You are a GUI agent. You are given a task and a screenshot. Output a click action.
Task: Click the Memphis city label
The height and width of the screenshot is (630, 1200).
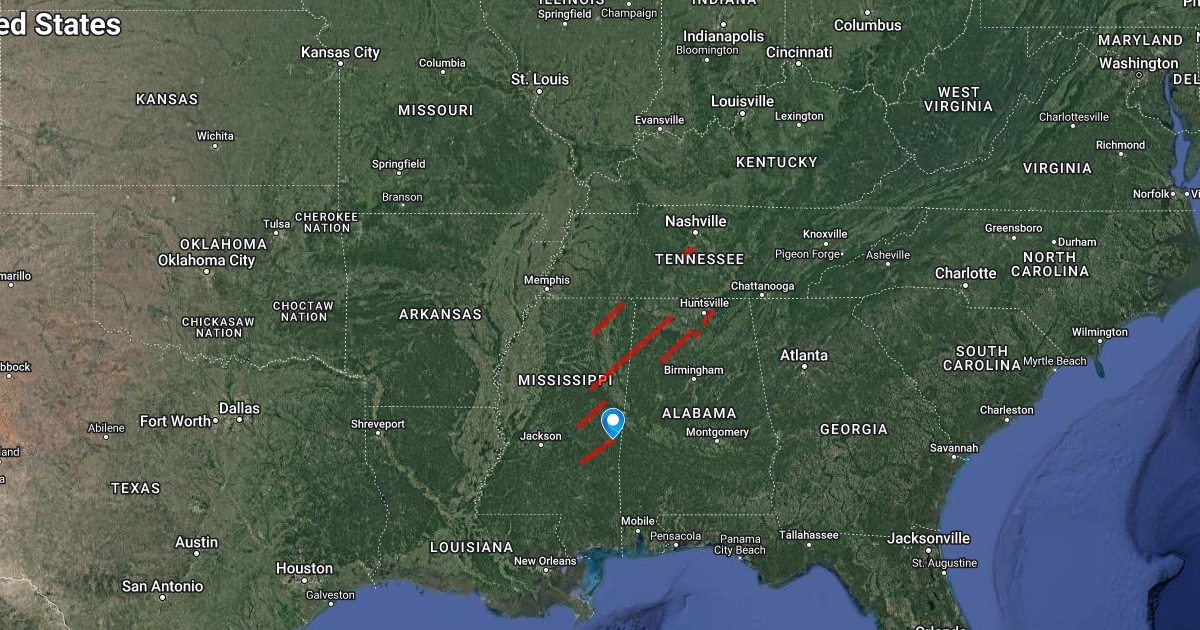[x=546, y=280]
